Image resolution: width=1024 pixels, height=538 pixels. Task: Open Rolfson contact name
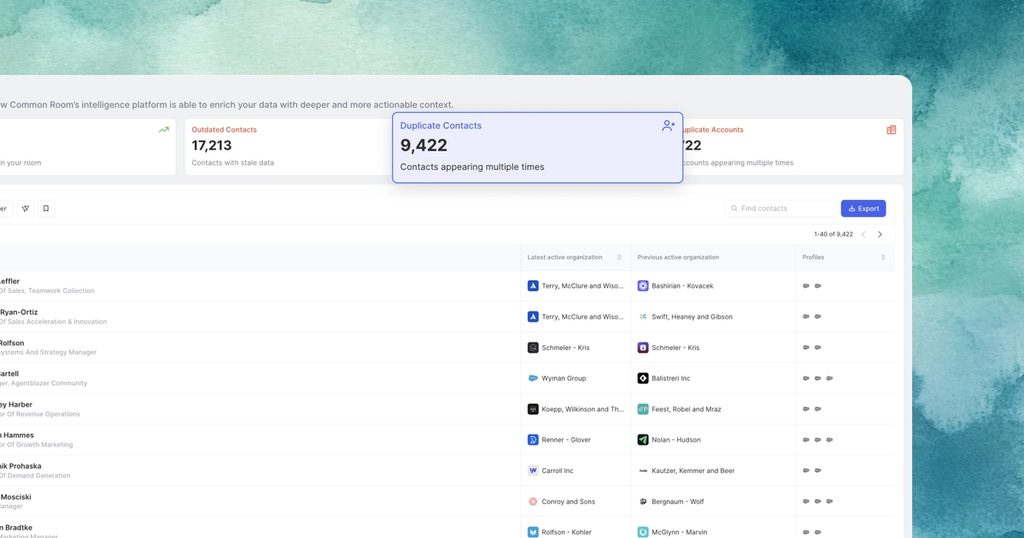12,343
